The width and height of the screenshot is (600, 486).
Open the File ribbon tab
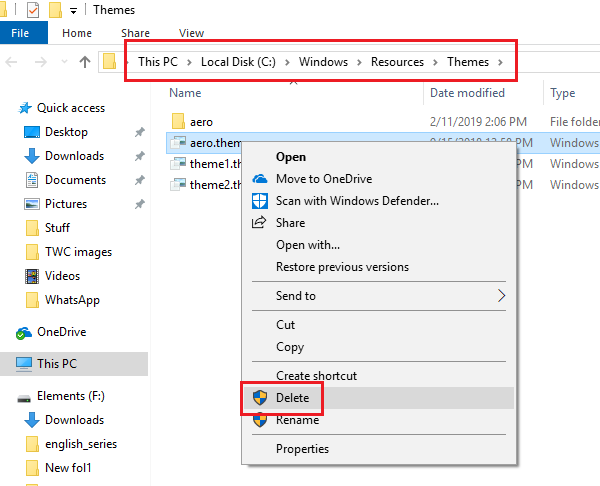(20, 33)
